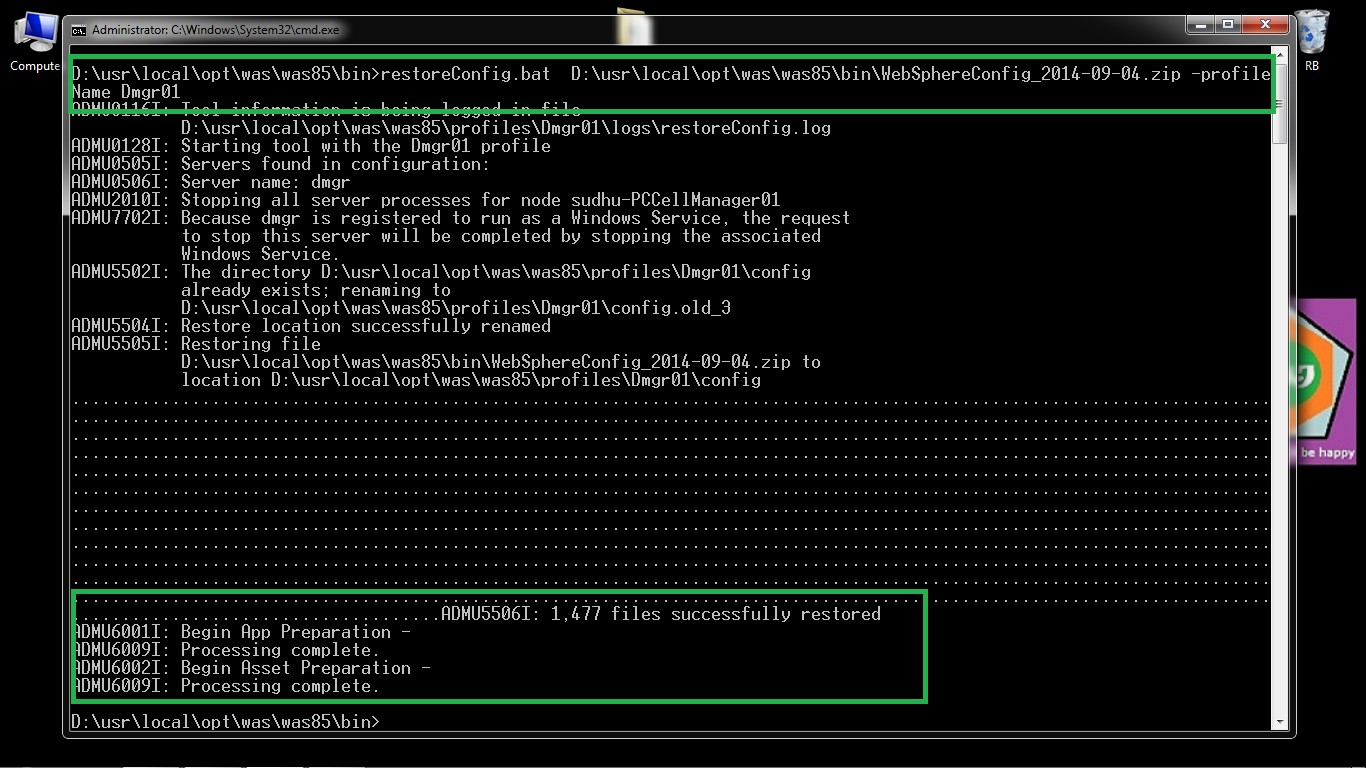The image size is (1366, 768).
Task: Click the ADMU5502I directory exists line
Action: click(x=441, y=272)
